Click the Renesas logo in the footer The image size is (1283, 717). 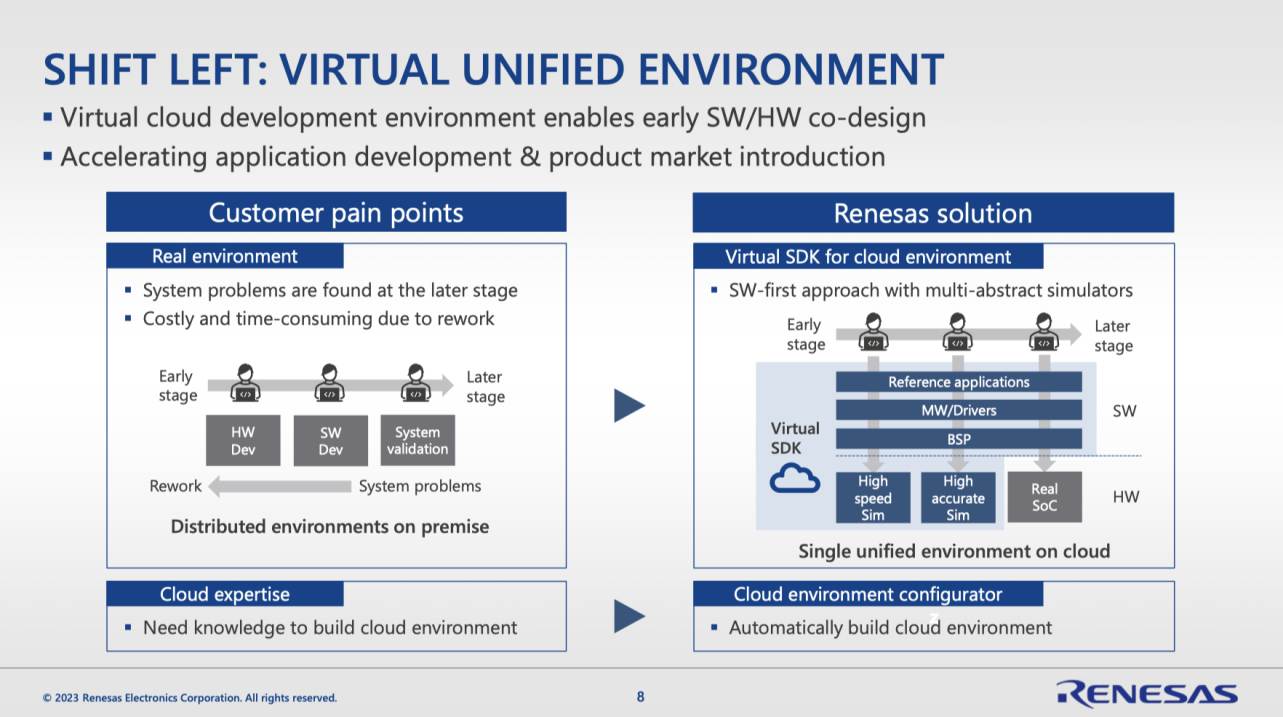pyautogui.click(x=1146, y=694)
